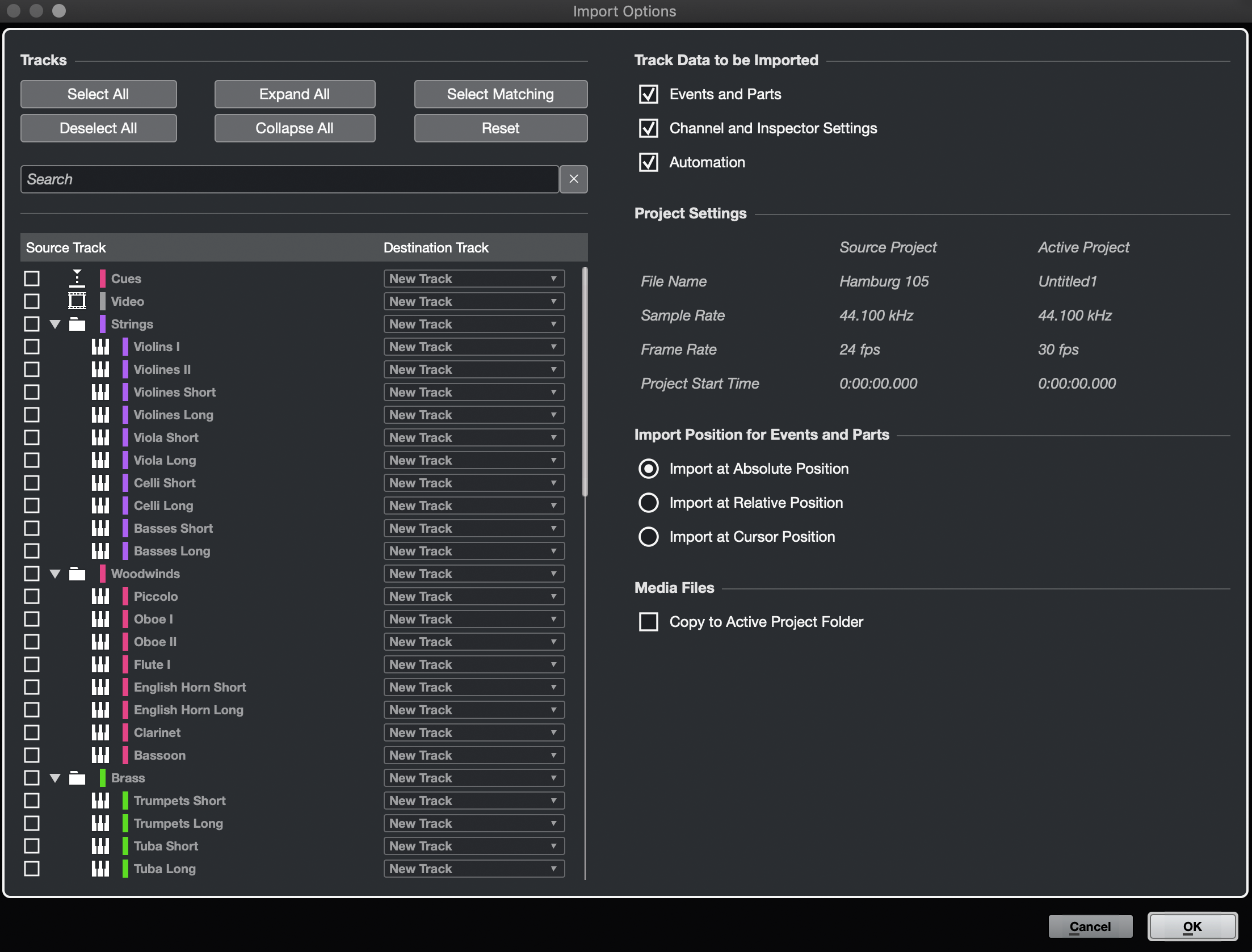Click the folder icon next to Brass

(77, 778)
